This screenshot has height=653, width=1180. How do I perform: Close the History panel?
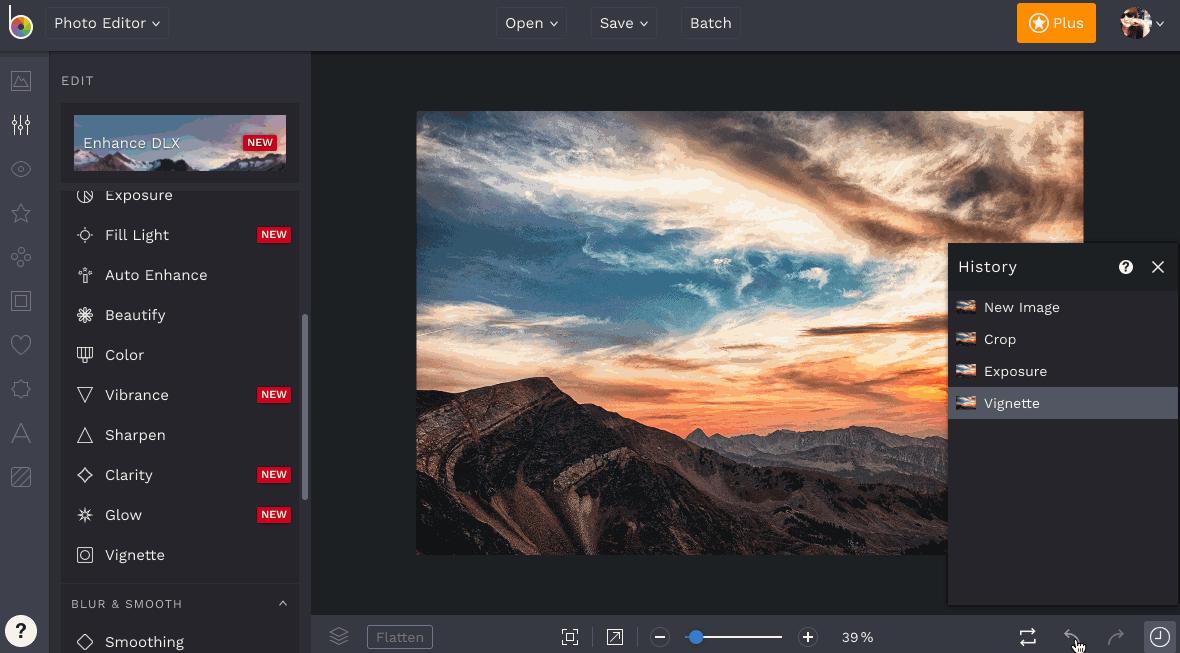pyautogui.click(x=1158, y=267)
